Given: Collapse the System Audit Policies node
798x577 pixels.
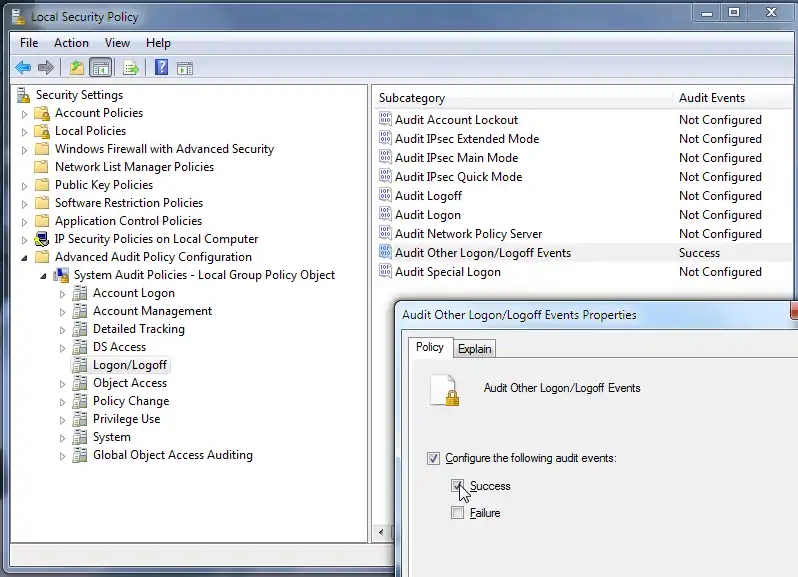Looking at the screenshot, I should (x=44, y=275).
